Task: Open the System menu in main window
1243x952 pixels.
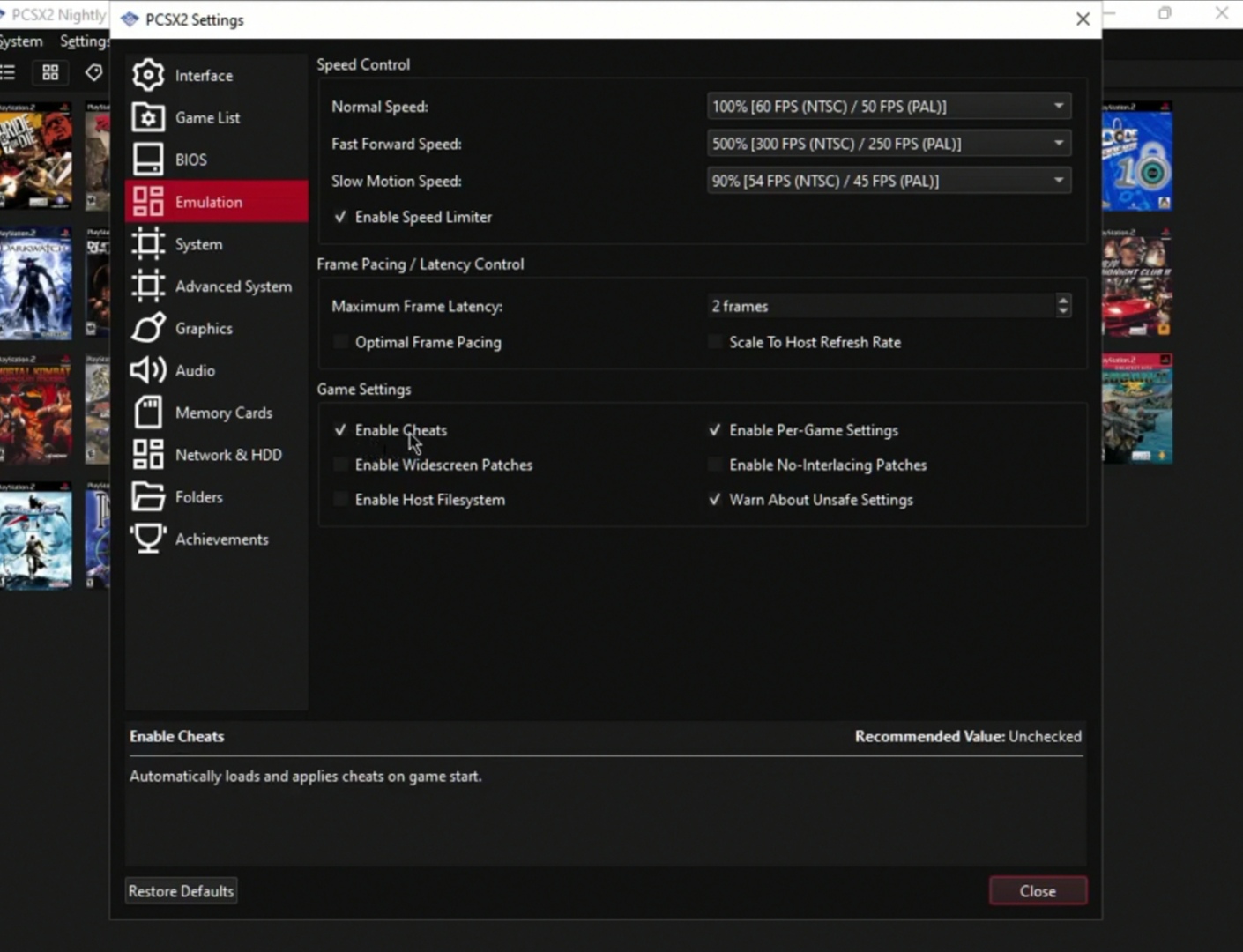Action: (21, 41)
